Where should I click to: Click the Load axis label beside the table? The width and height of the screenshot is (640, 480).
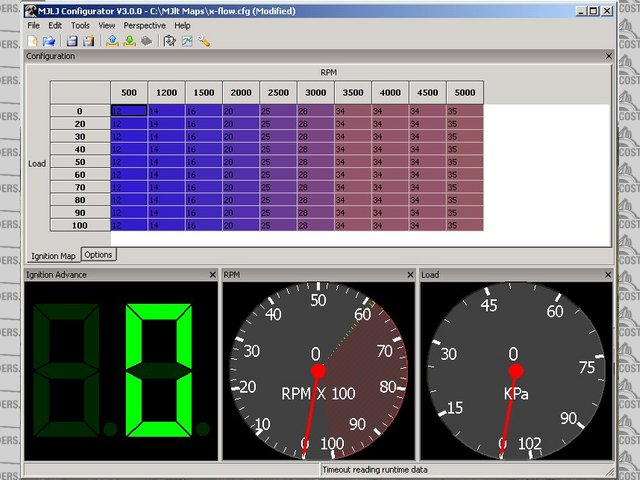click(x=37, y=164)
